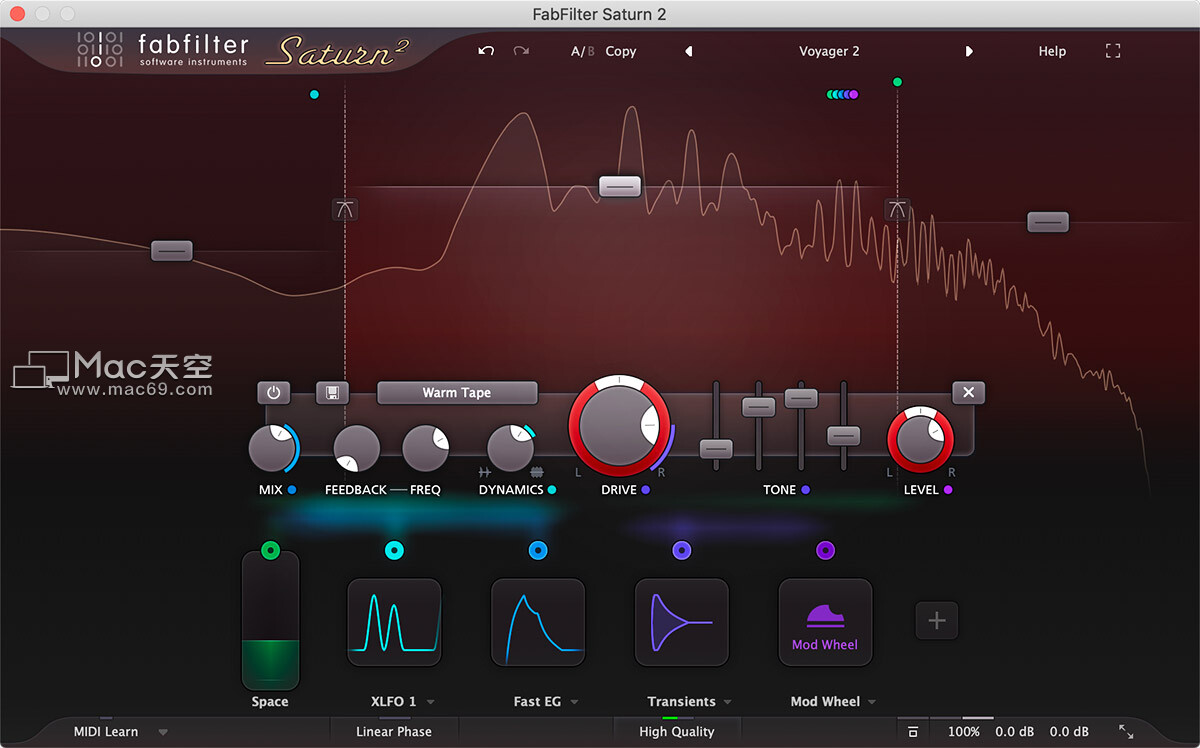Click the Mod Wheel source tile

click(x=825, y=622)
